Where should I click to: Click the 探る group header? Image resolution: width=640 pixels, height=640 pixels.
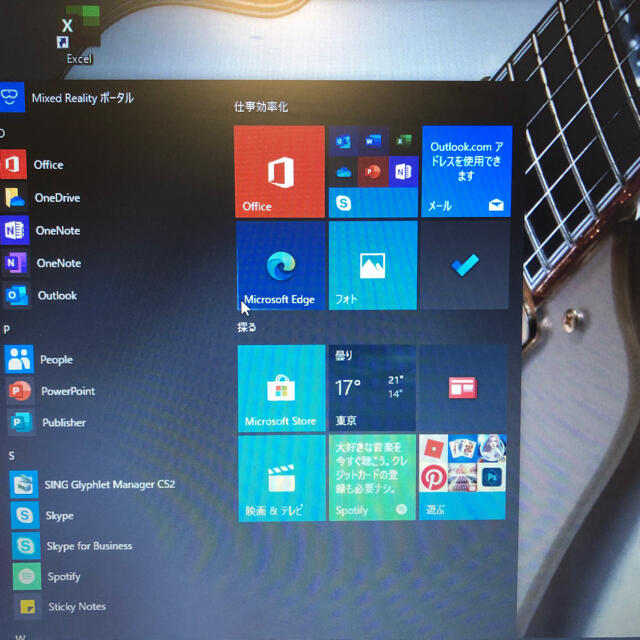pos(247,327)
